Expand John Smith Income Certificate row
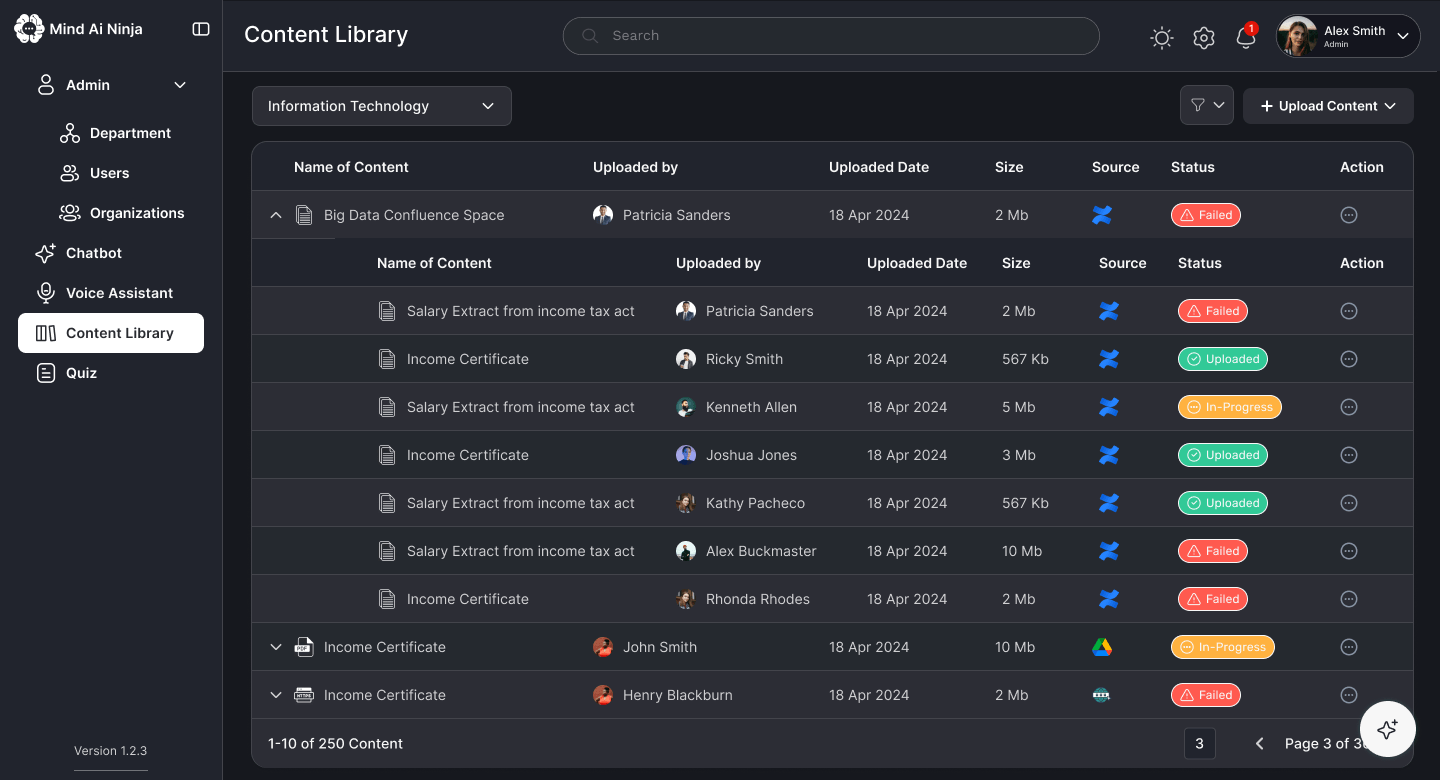This screenshot has width=1440, height=780. (276, 647)
